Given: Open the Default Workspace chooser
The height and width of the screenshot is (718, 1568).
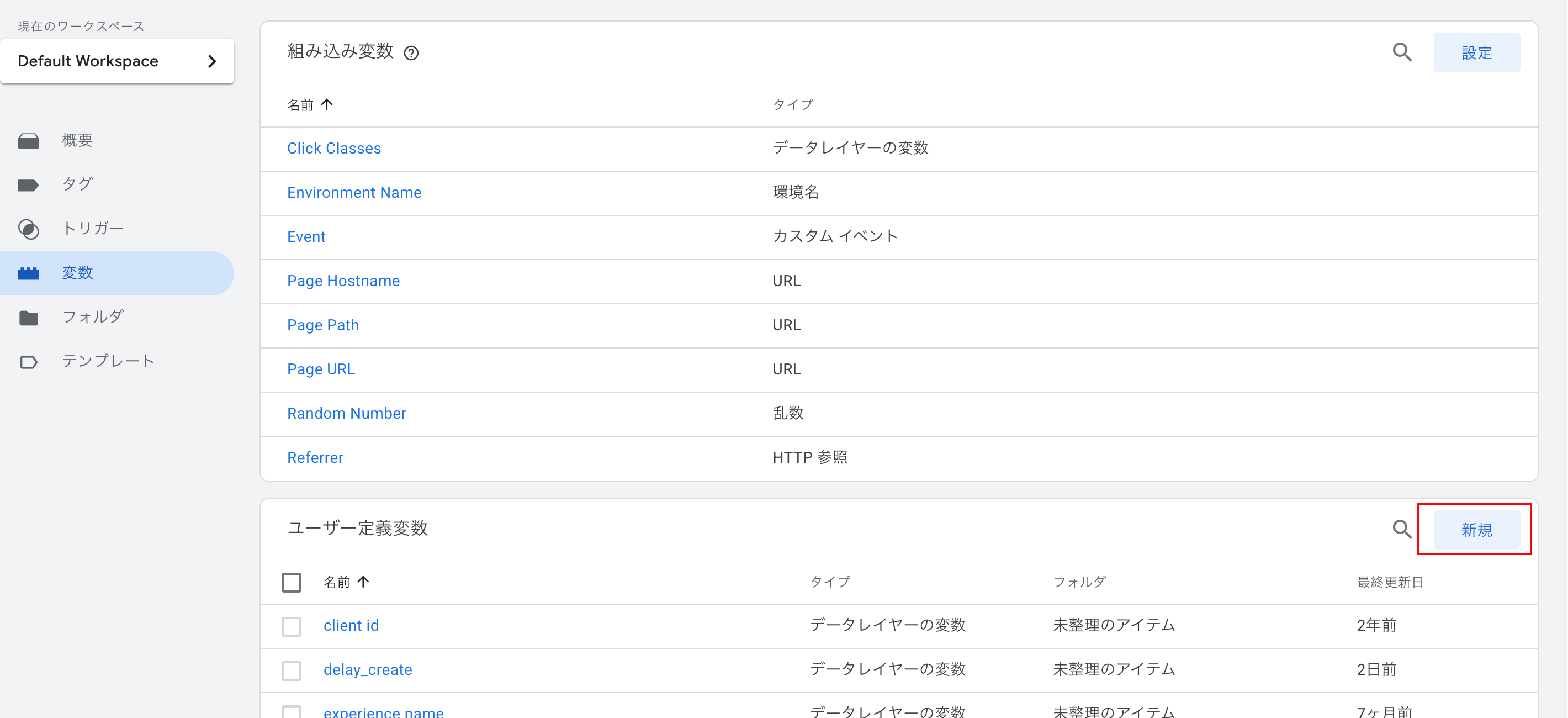Looking at the screenshot, I should pyautogui.click(x=118, y=61).
